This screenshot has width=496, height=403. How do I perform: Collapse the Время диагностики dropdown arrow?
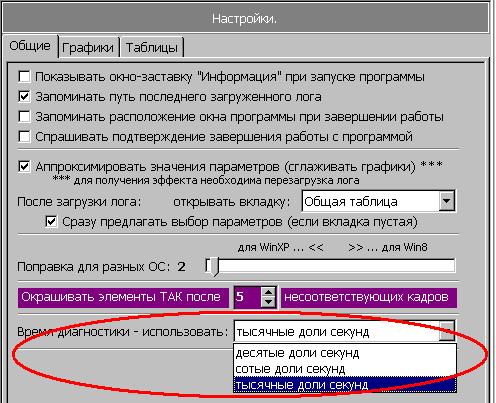tap(447, 331)
